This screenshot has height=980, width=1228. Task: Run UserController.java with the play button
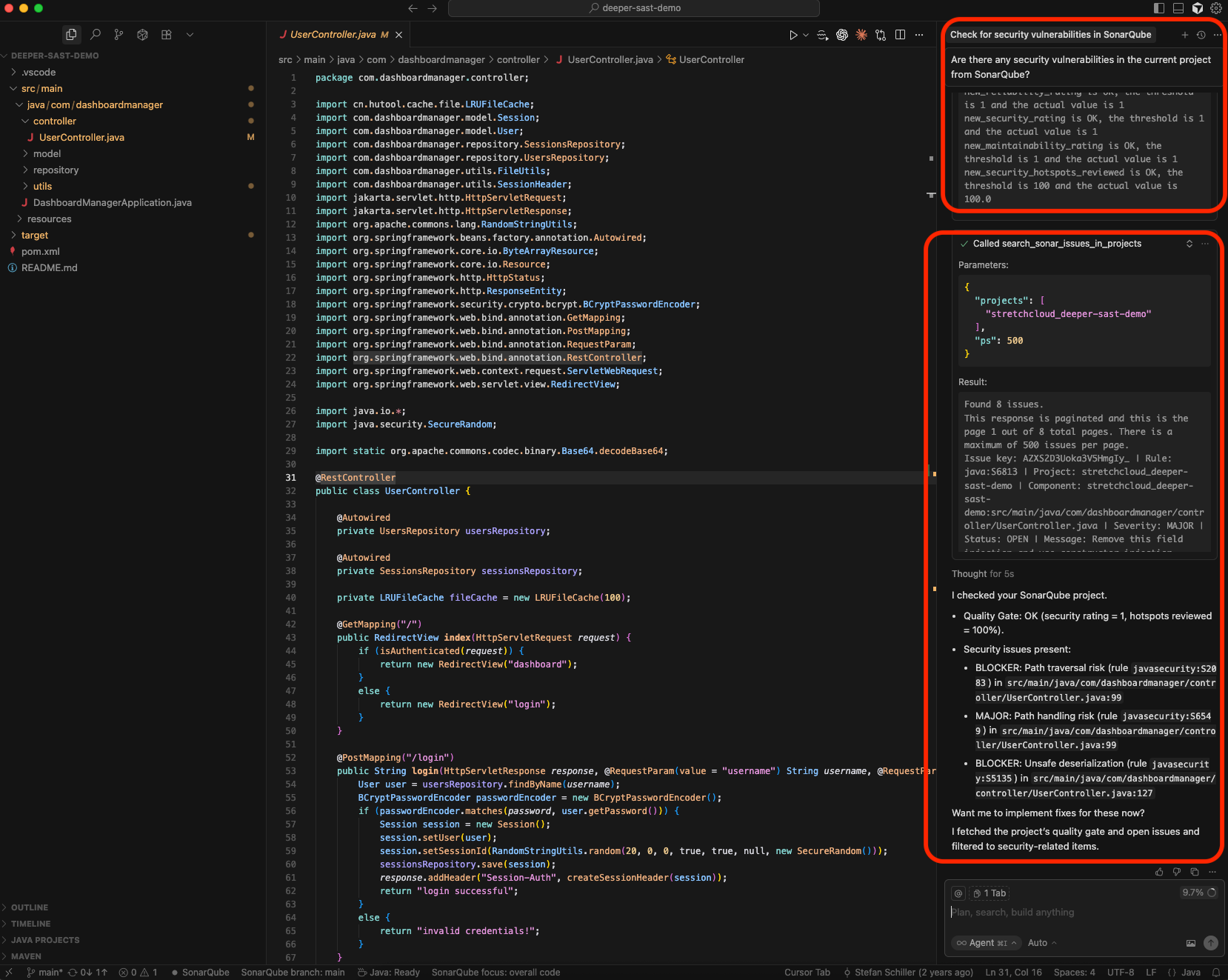[793, 35]
